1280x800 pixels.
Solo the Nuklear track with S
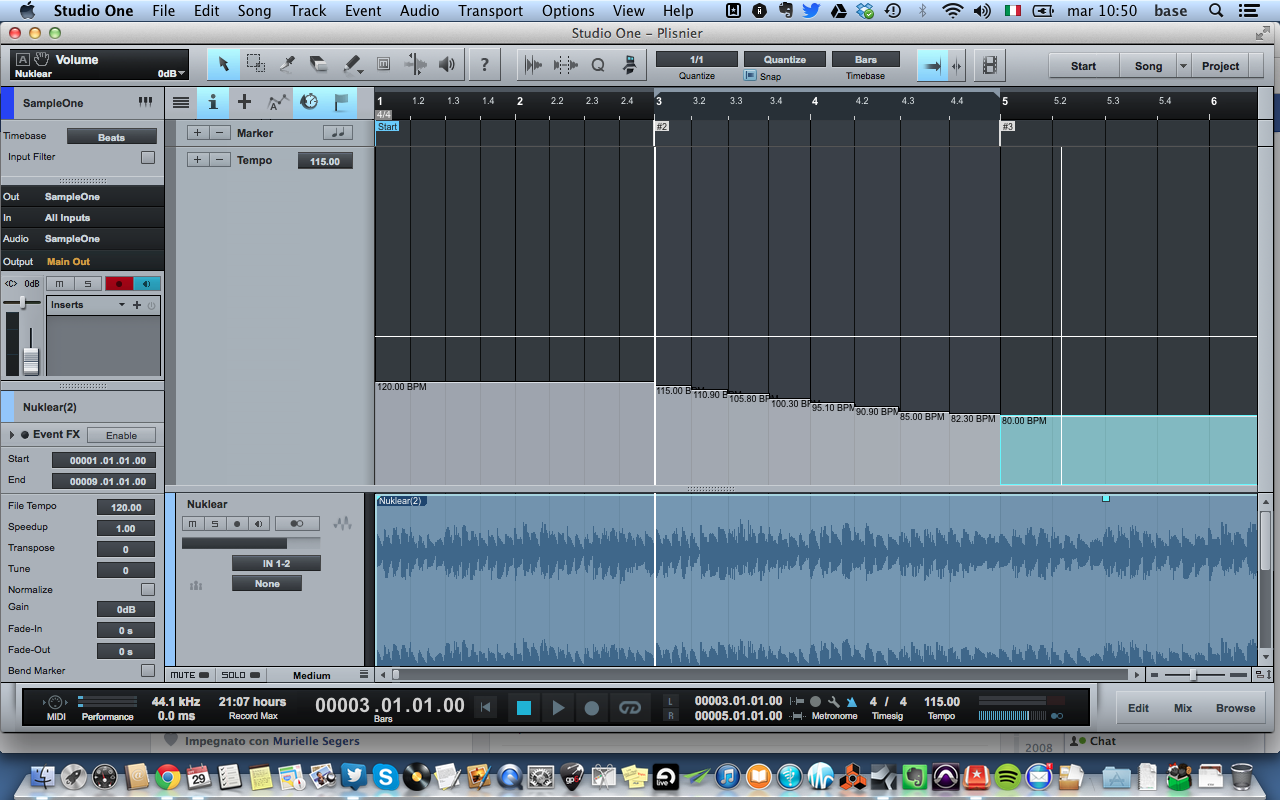tap(214, 523)
